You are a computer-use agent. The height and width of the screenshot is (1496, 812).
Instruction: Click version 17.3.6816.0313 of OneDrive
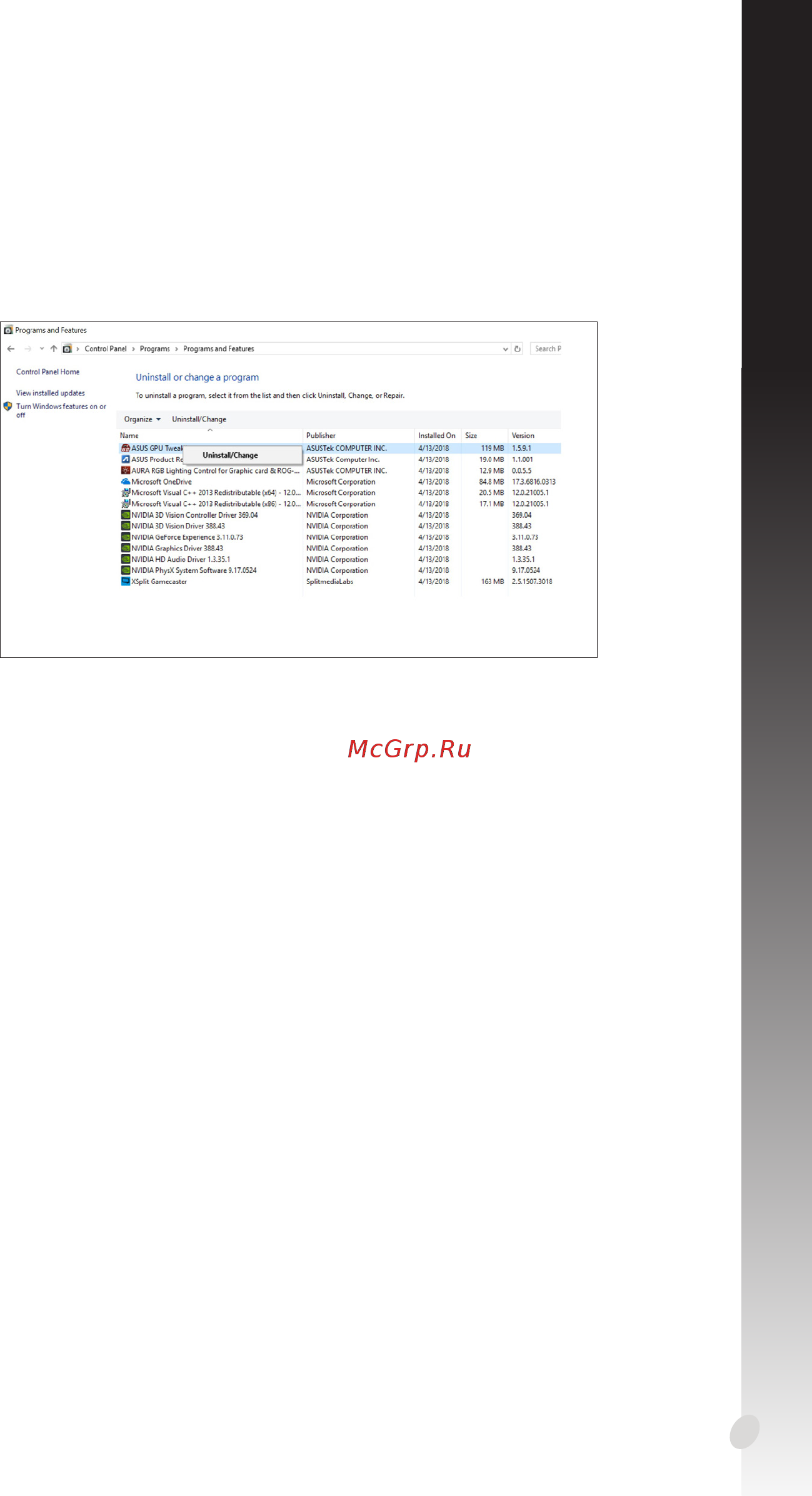pyautogui.click(x=534, y=482)
